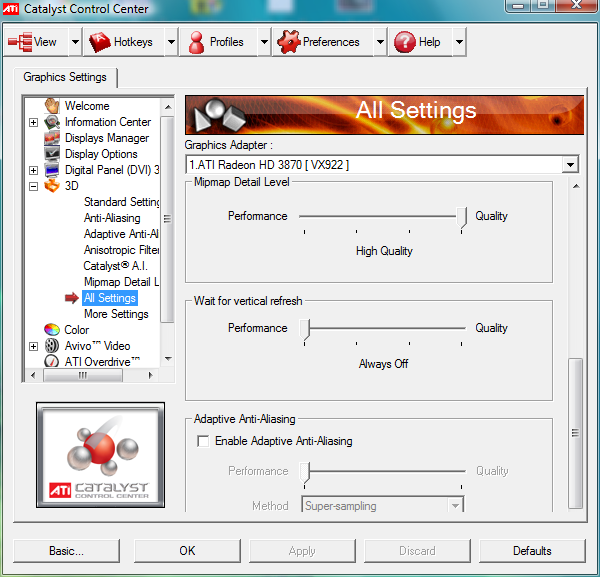Viewport: 600px width, 577px height.
Task: Click the tree vertical scrollbar thumb
Action: pos(167,219)
